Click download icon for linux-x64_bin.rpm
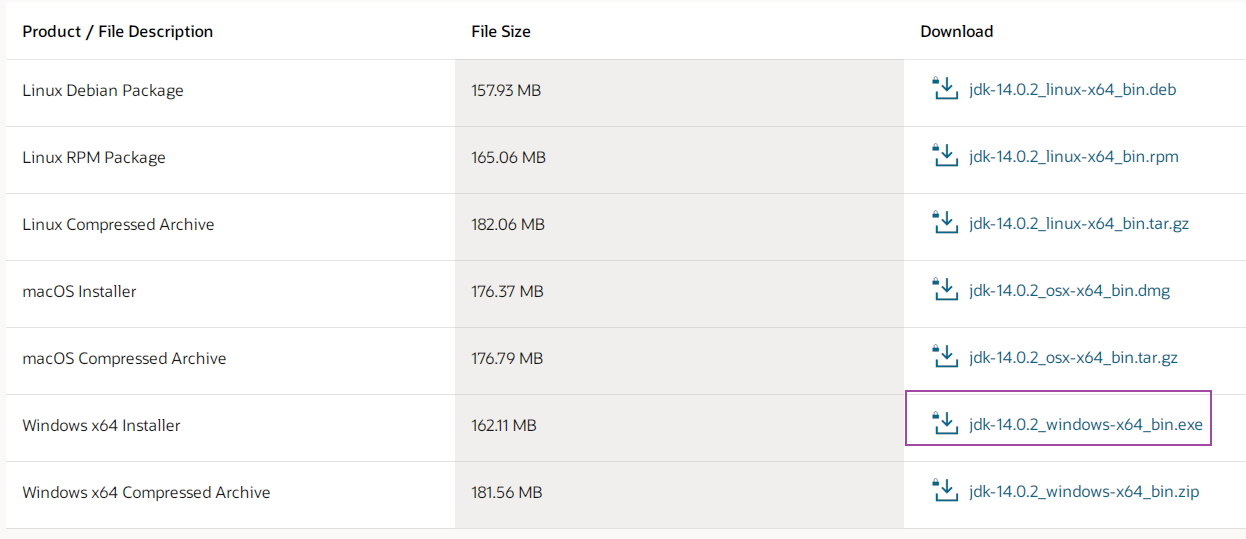 tap(944, 156)
